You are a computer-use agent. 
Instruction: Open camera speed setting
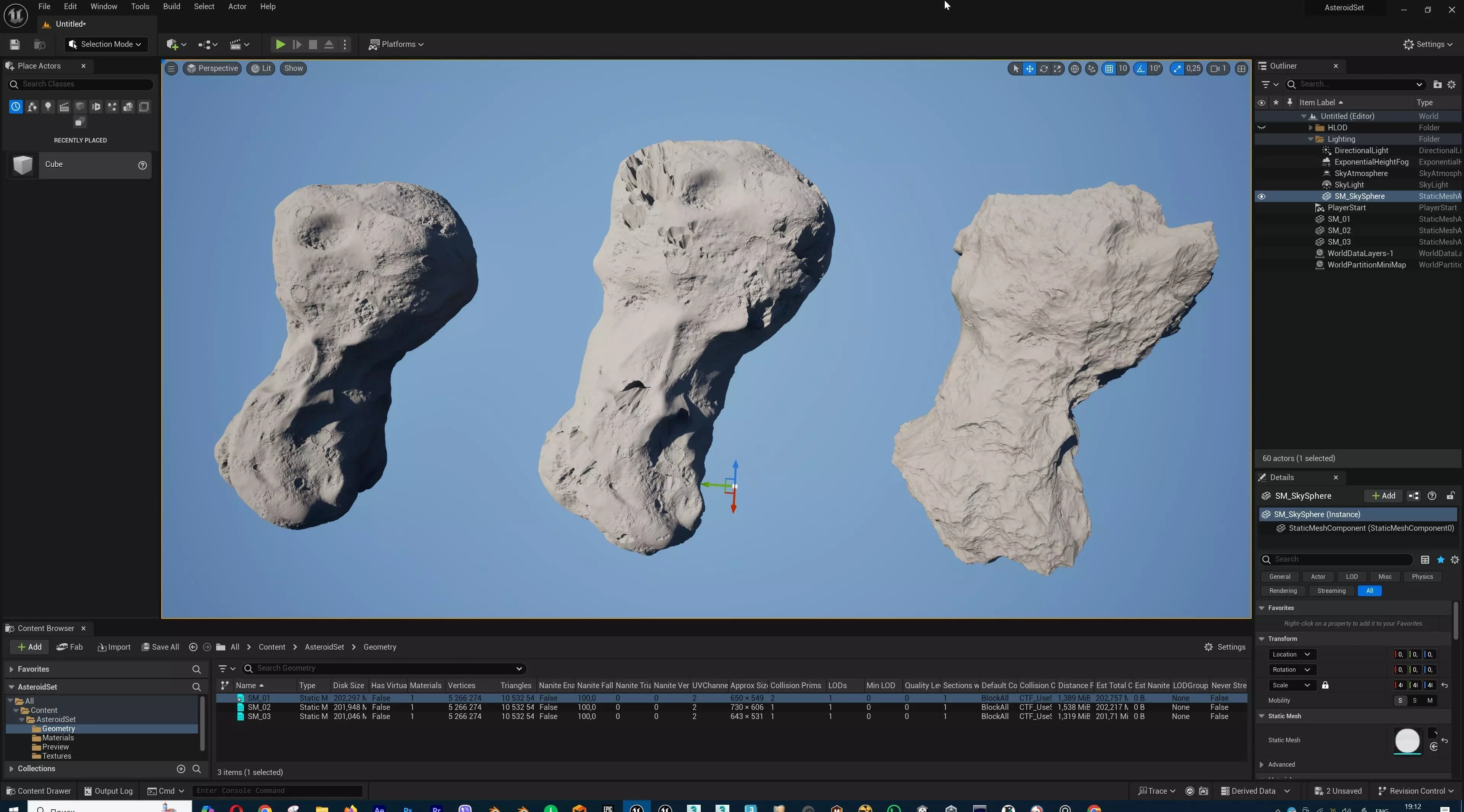(1218, 69)
